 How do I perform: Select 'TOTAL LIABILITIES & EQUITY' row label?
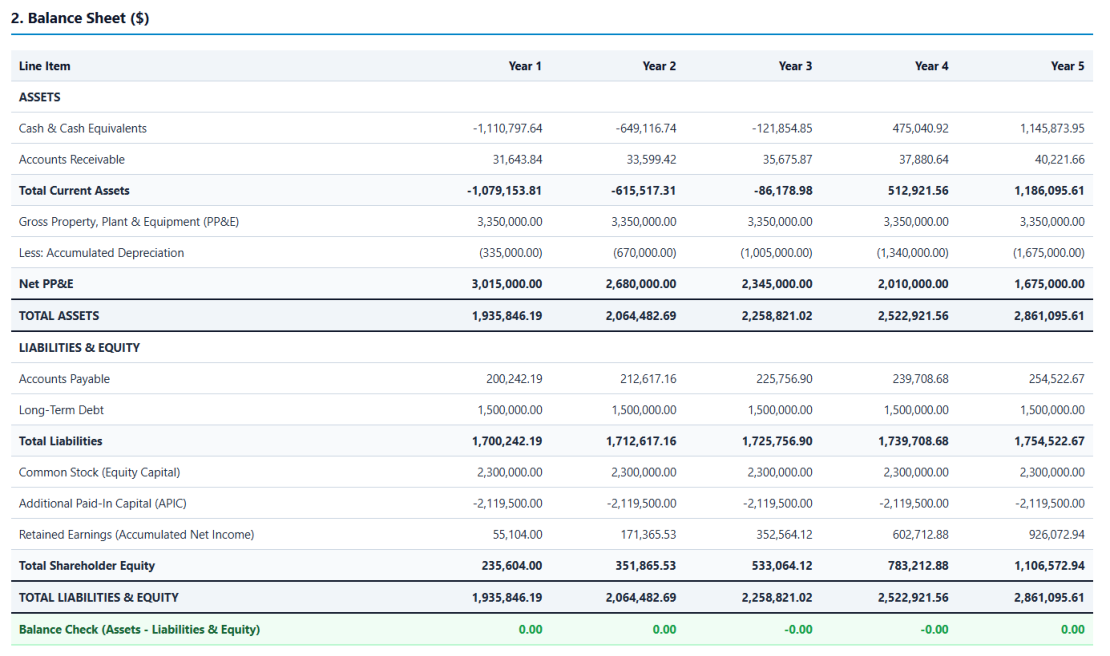(98, 597)
